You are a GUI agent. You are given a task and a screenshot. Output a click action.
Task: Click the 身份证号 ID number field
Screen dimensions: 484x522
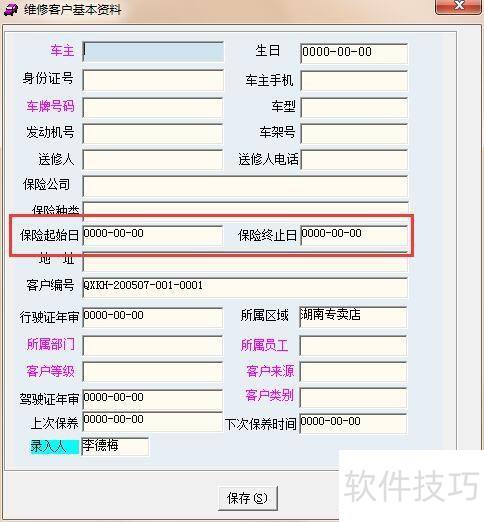(153, 80)
